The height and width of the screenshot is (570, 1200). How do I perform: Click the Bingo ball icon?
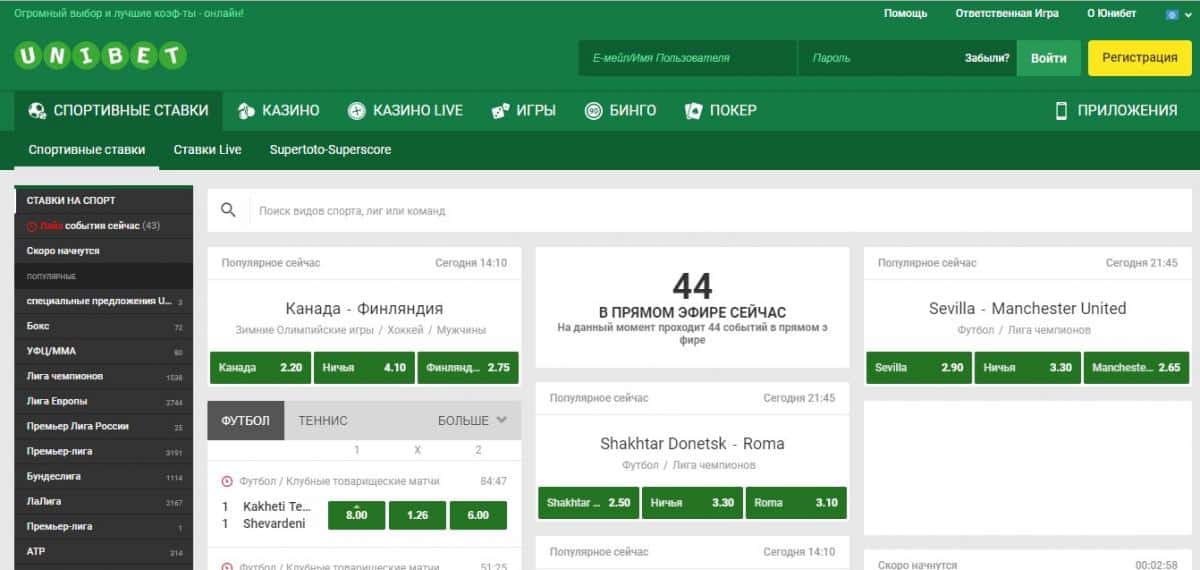pos(594,111)
